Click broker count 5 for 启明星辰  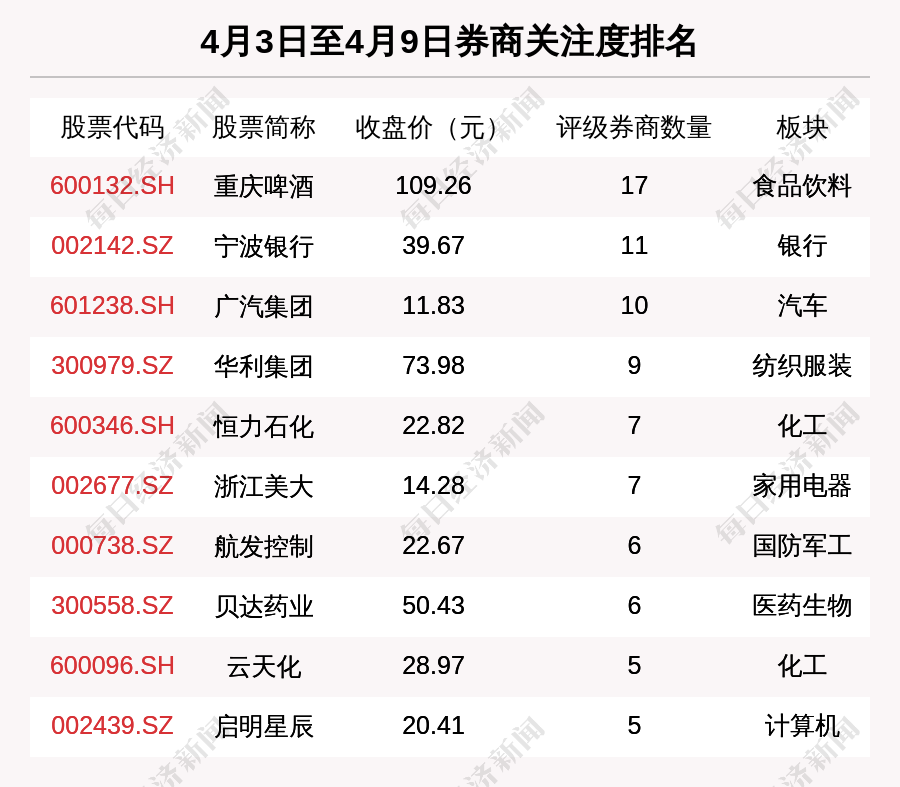point(634,726)
